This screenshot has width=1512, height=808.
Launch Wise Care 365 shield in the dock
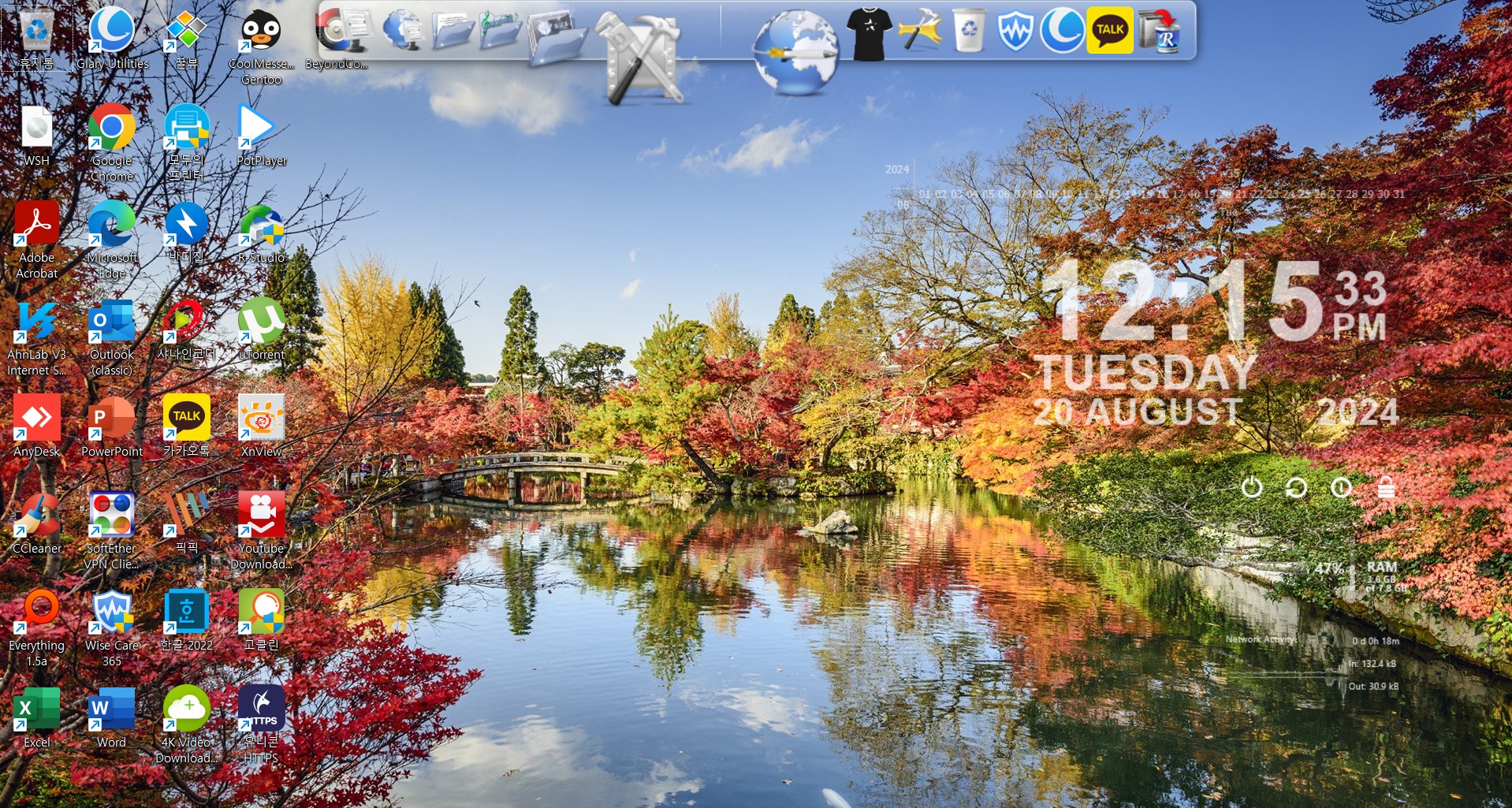tap(1015, 30)
